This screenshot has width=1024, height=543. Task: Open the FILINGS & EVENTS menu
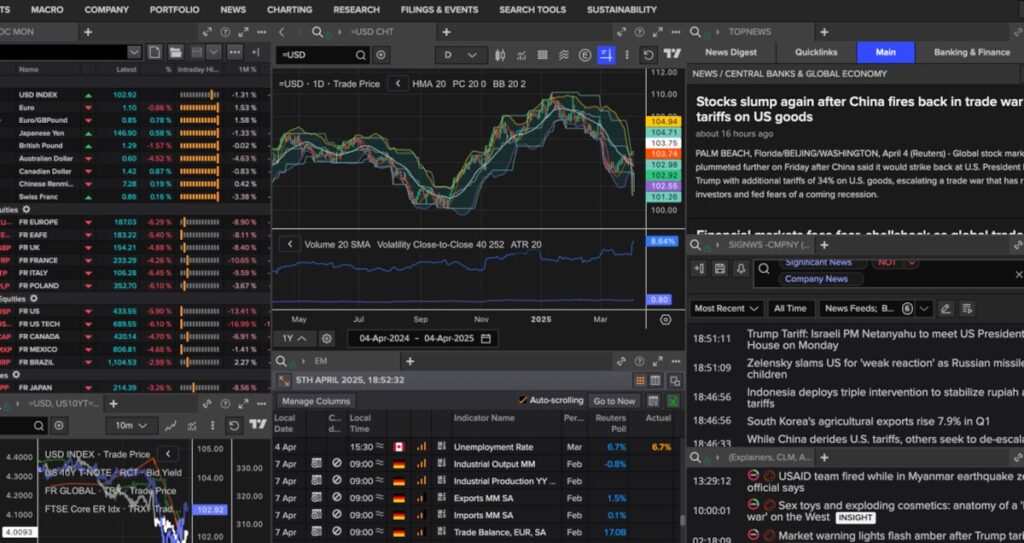click(x=440, y=10)
